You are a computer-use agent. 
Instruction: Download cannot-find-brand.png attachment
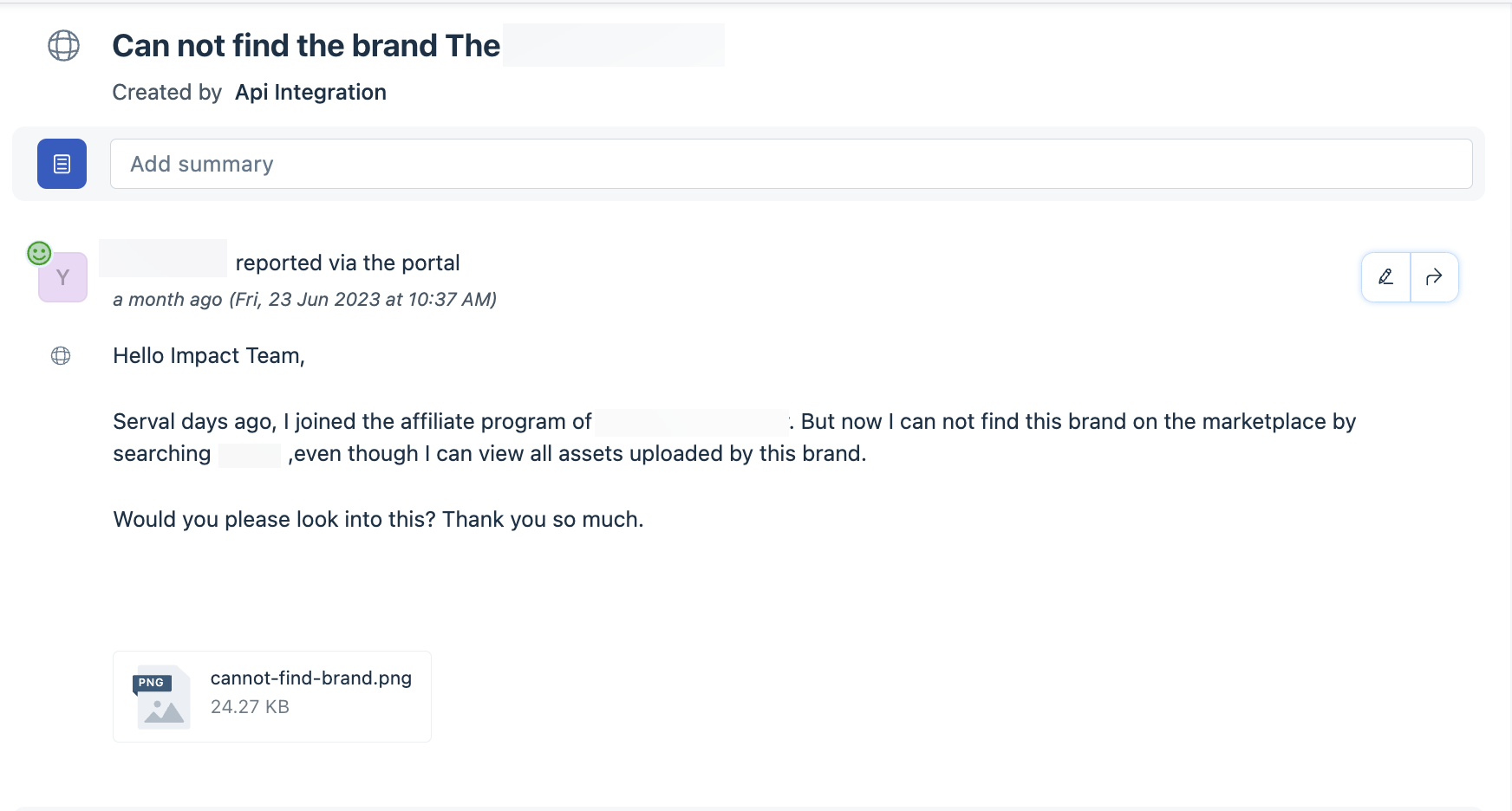(311, 678)
